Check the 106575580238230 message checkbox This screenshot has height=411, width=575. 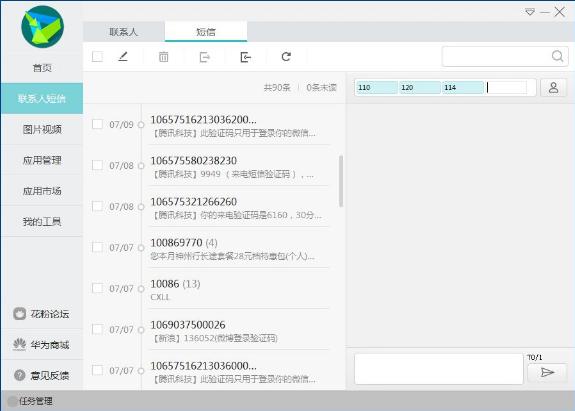[x=97, y=165]
